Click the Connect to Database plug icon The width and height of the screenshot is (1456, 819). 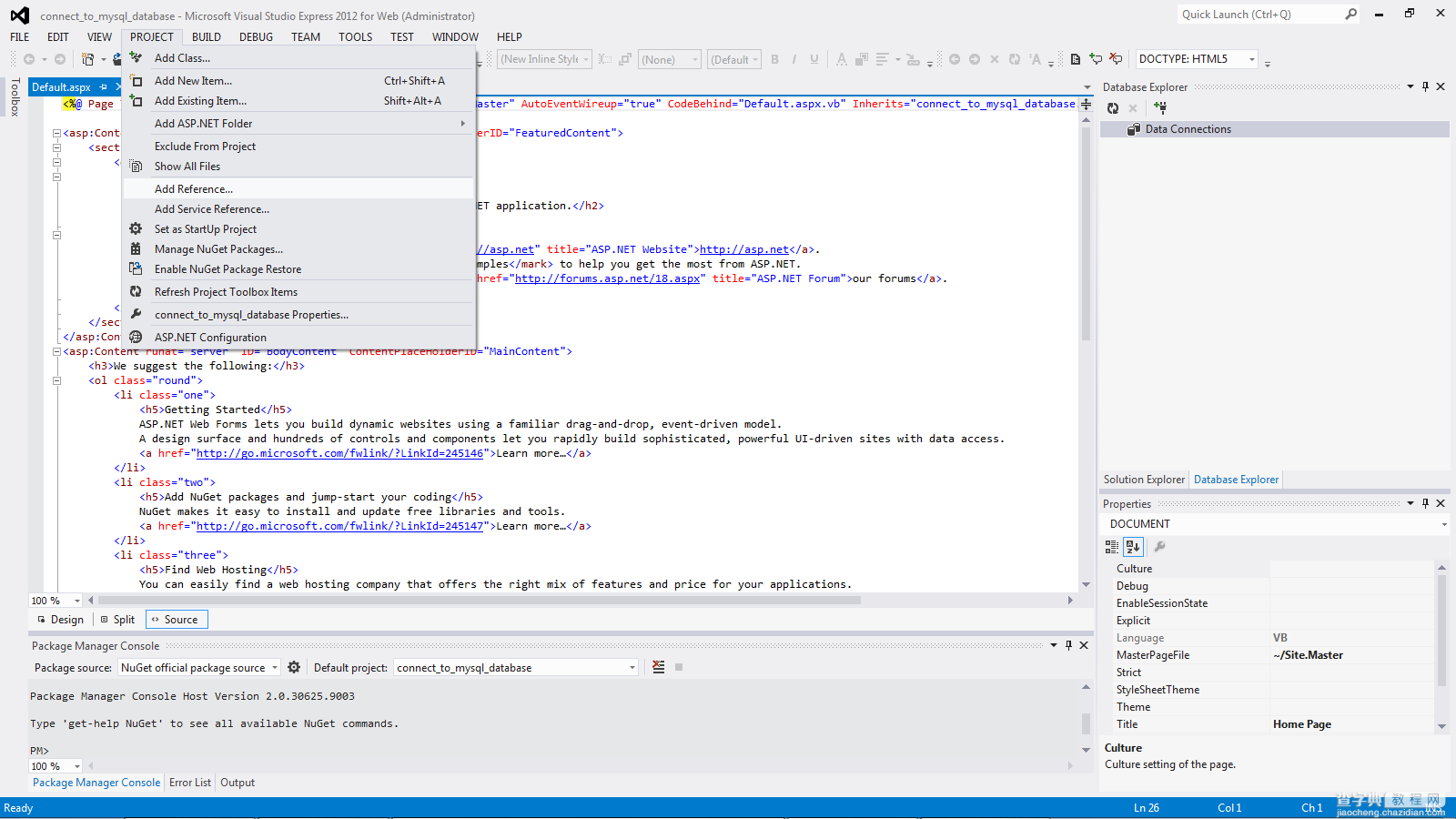pos(1160,108)
